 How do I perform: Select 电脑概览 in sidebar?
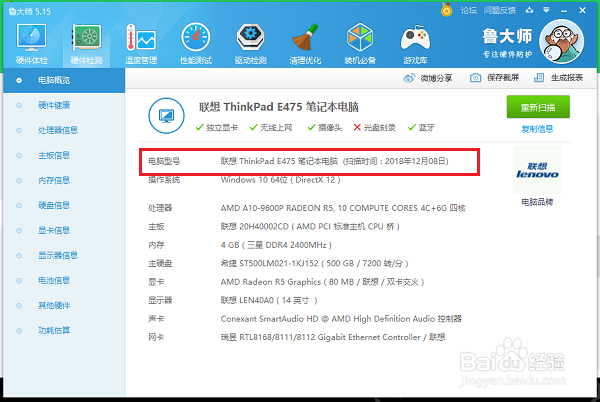64,80
